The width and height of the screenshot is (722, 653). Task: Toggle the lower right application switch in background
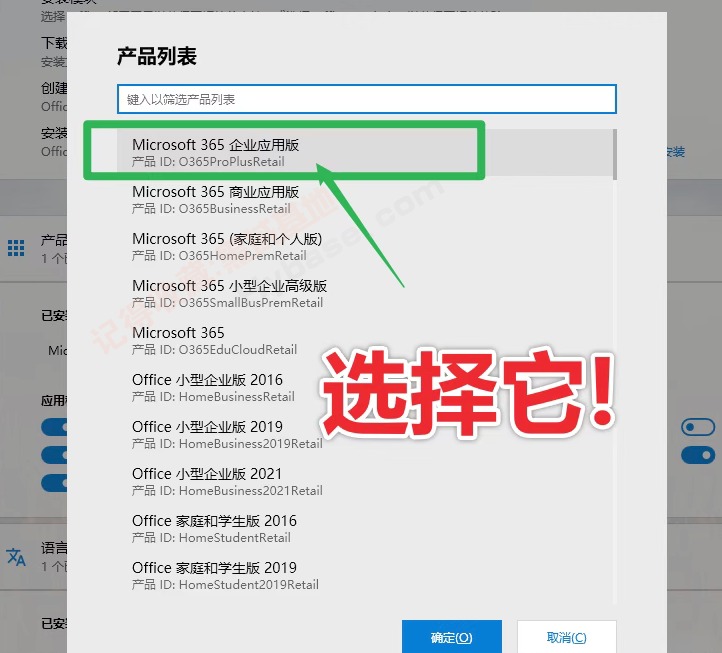click(698, 455)
